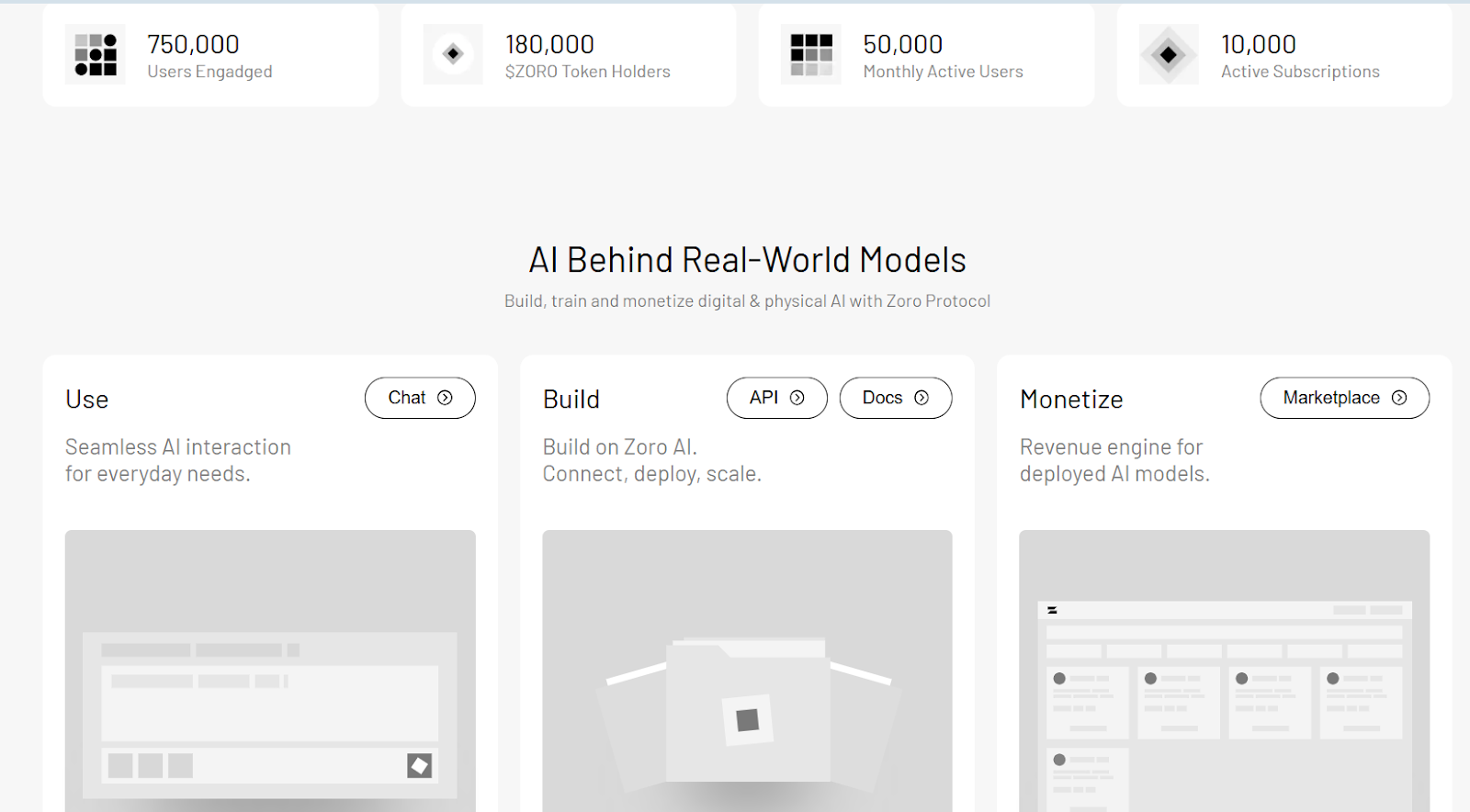The width and height of the screenshot is (1470, 812).
Task: Go to the Marketplace button label
Action: [1331, 398]
